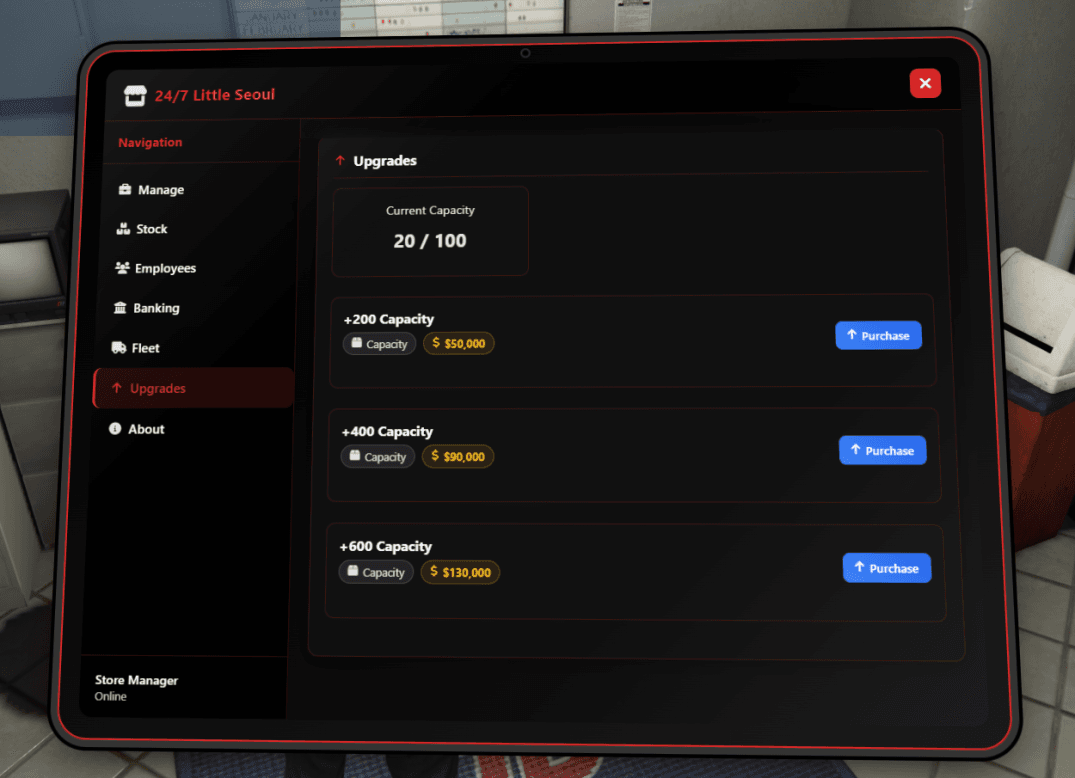Screen dimensions: 1075x778
Task: Click the About info icon
Action: click(114, 428)
